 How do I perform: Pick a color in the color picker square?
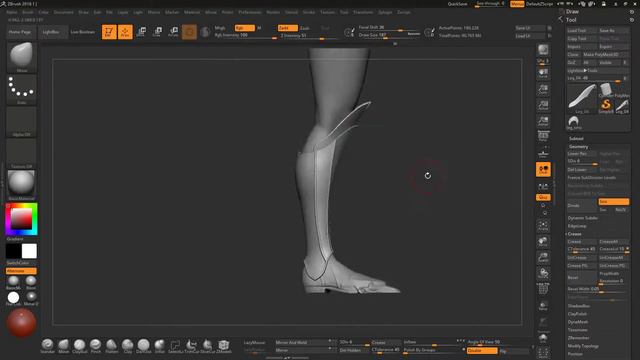coord(21,219)
